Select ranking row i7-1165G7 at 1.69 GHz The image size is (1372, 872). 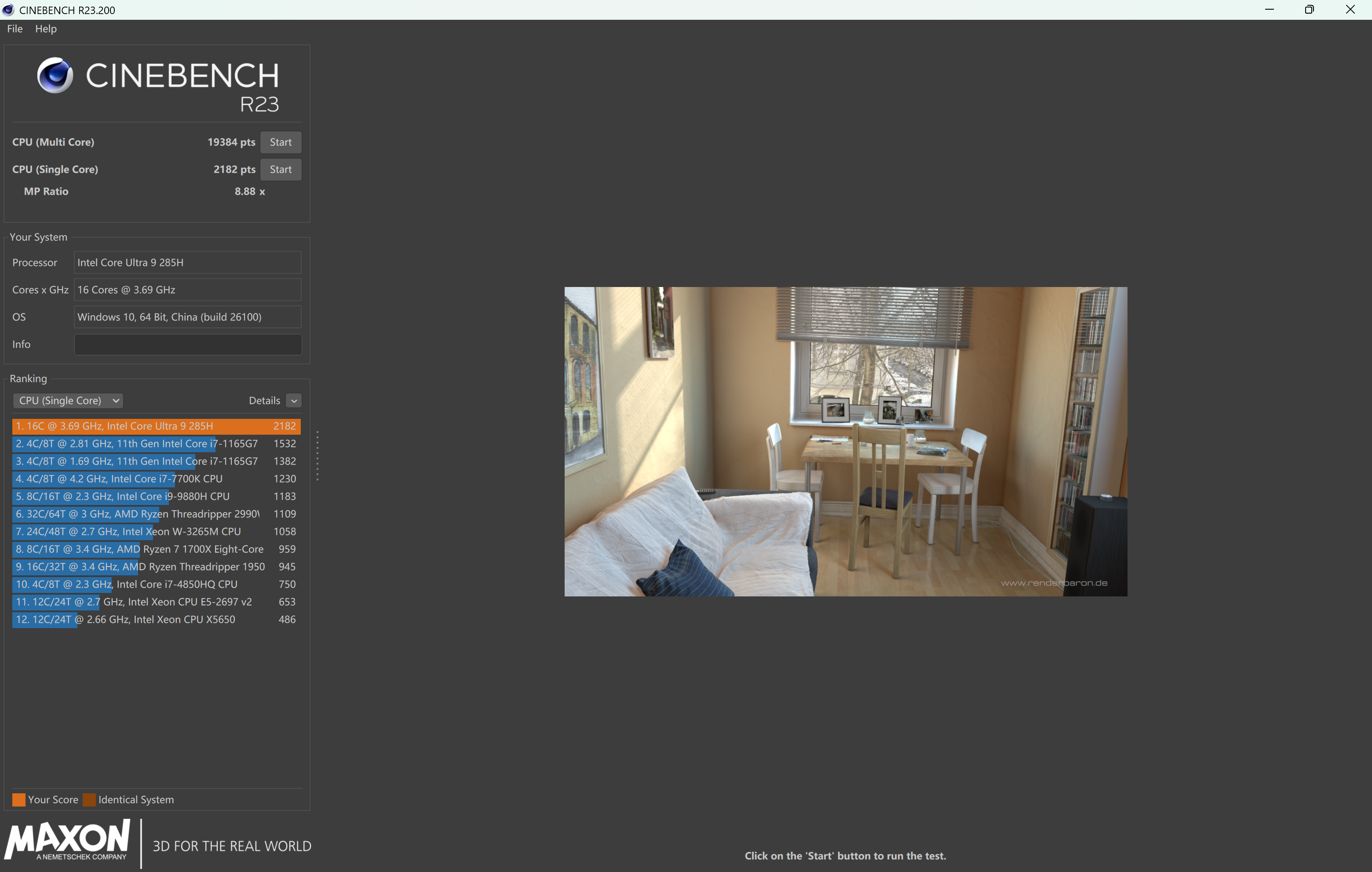click(x=156, y=461)
